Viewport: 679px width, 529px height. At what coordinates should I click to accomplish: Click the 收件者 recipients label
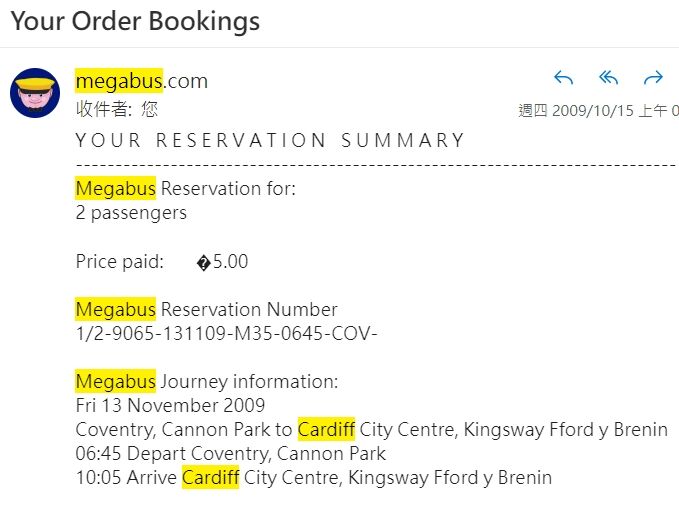(x=103, y=109)
